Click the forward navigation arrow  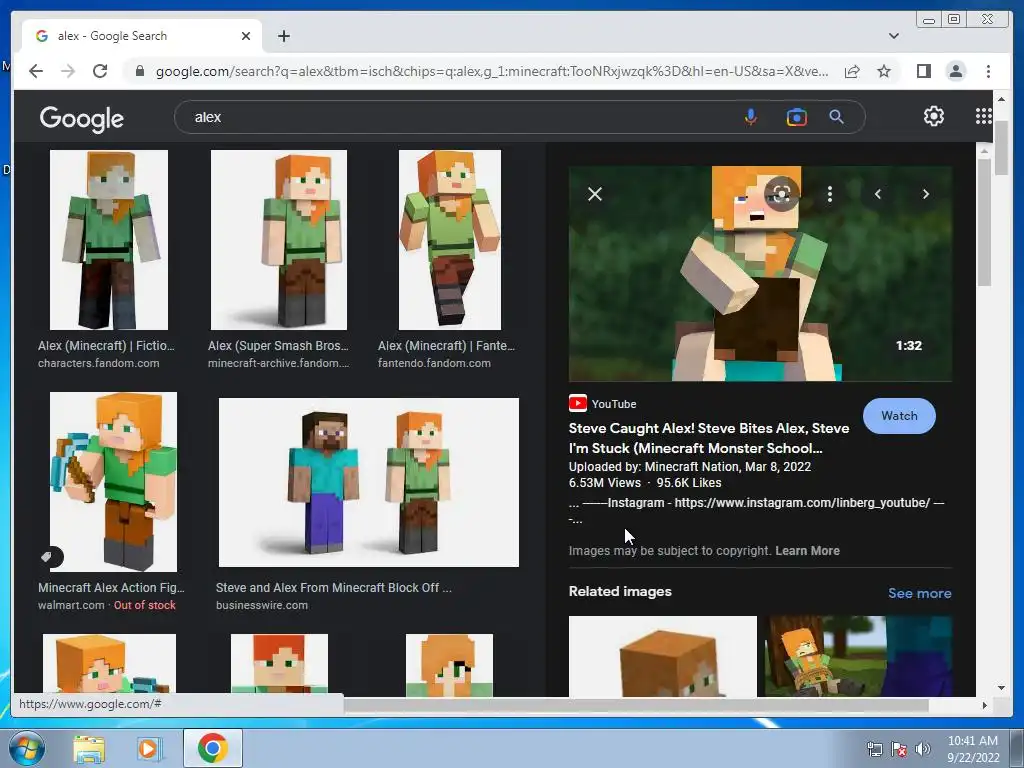click(68, 71)
